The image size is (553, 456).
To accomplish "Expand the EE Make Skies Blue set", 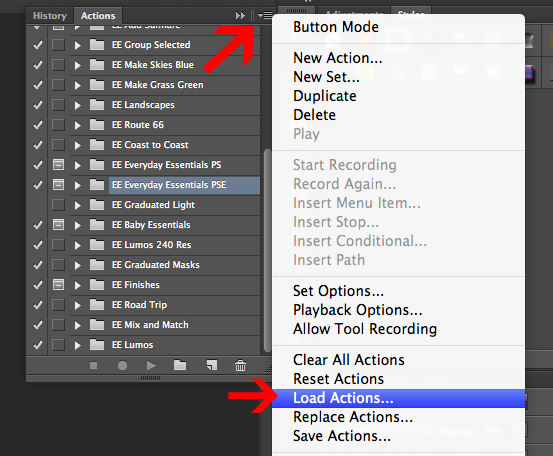I will tap(78, 65).
